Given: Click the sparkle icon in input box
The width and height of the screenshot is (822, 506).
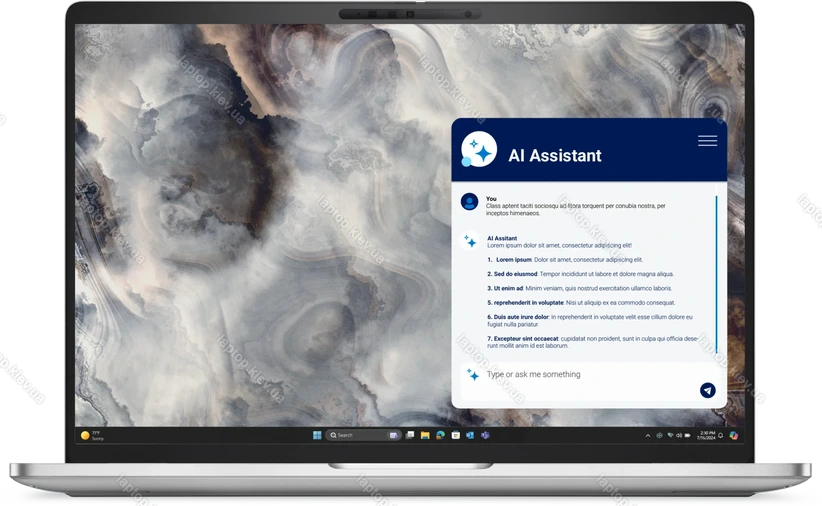Looking at the screenshot, I should coord(472,375).
